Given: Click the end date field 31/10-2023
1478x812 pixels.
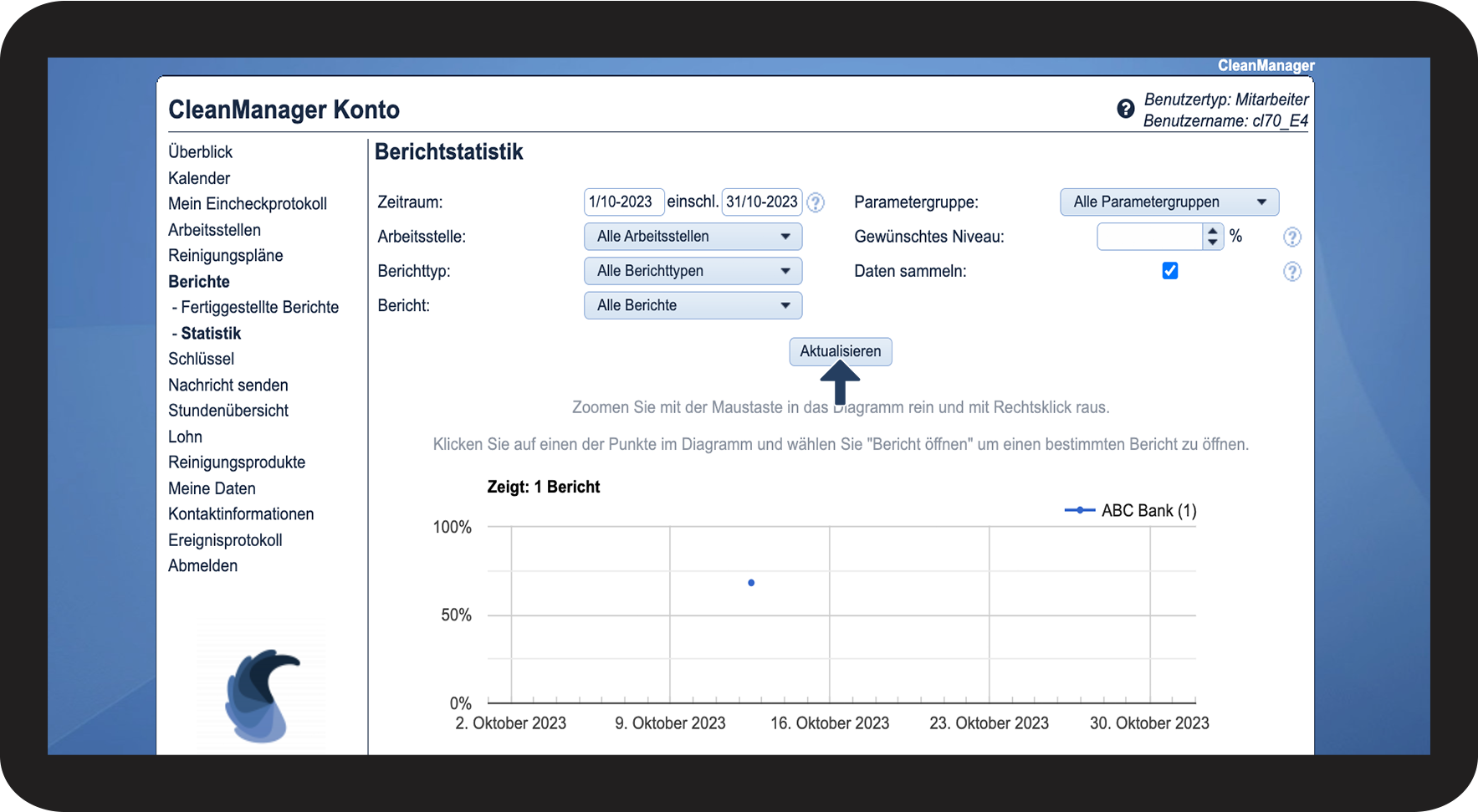Looking at the screenshot, I should coord(761,202).
